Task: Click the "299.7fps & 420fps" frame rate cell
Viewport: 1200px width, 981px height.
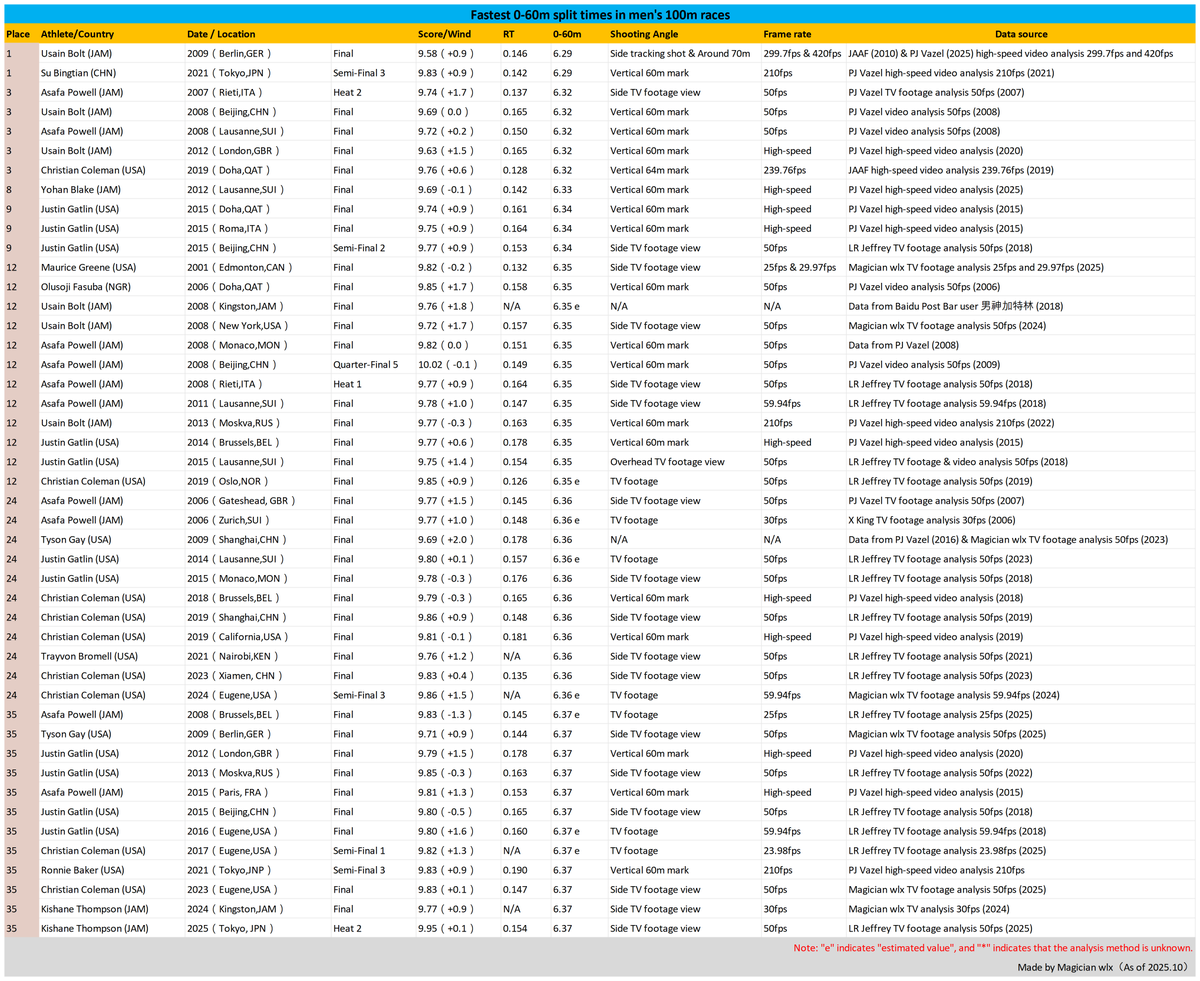Action: (802, 53)
